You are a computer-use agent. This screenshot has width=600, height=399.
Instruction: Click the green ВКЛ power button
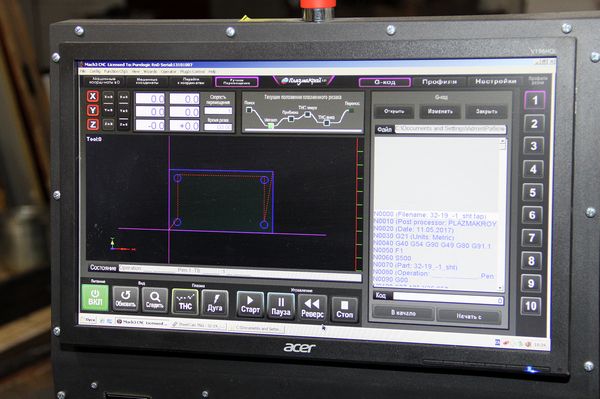(95, 297)
